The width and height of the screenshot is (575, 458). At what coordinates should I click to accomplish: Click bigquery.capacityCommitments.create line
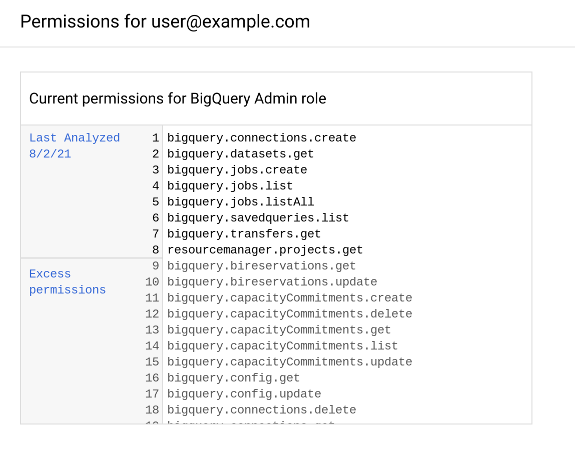coord(290,298)
